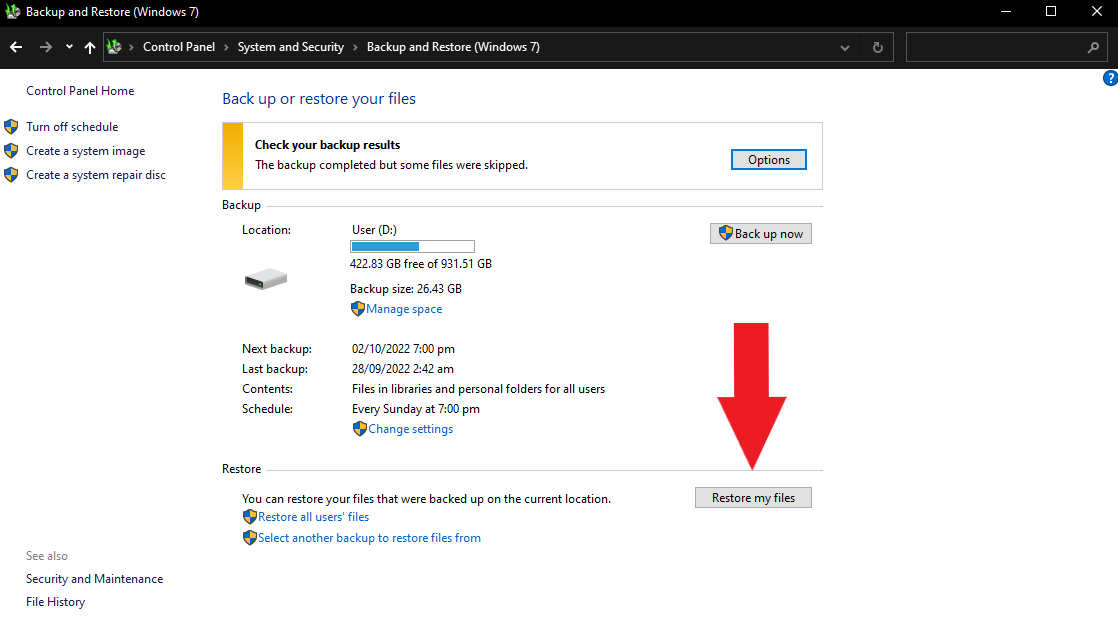
Task: Open System and Security breadcrumb
Action: (290, 47)
